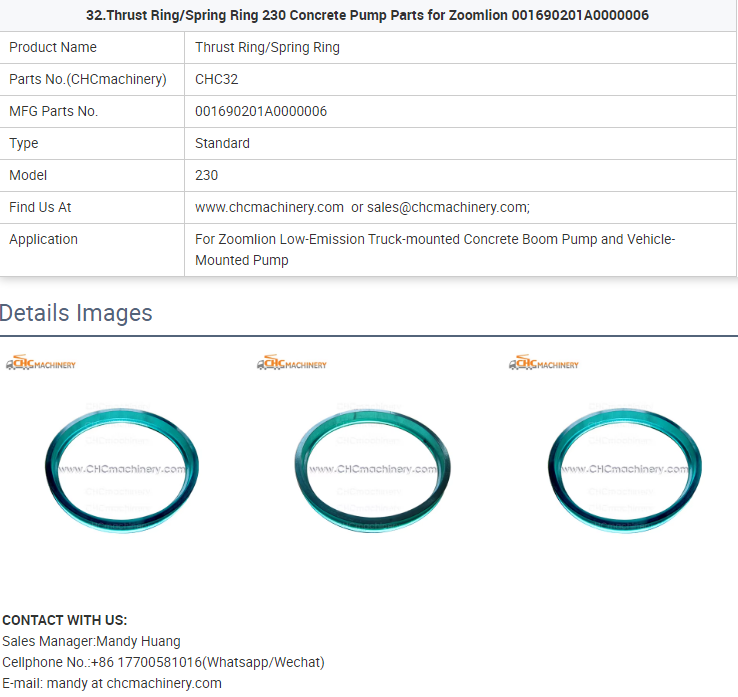Click the cellphone number +86 17700581016
This screenshot has width=738, height=697.
tap(147, 663)
